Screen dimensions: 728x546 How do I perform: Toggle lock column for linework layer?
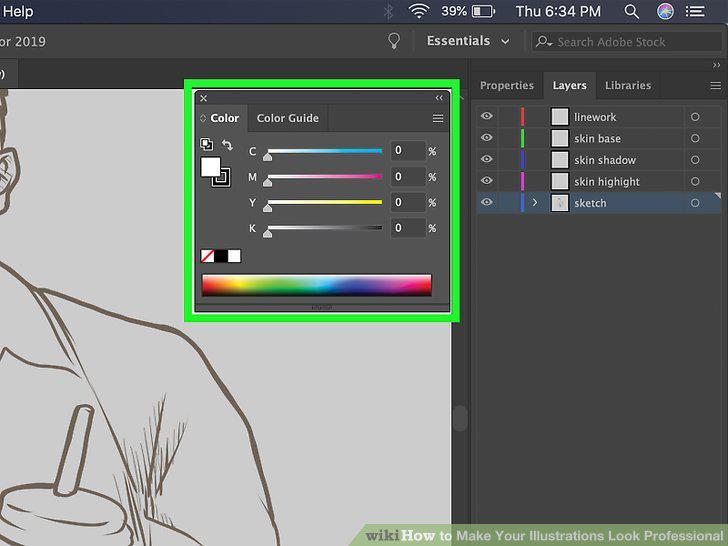click(508, 117)
